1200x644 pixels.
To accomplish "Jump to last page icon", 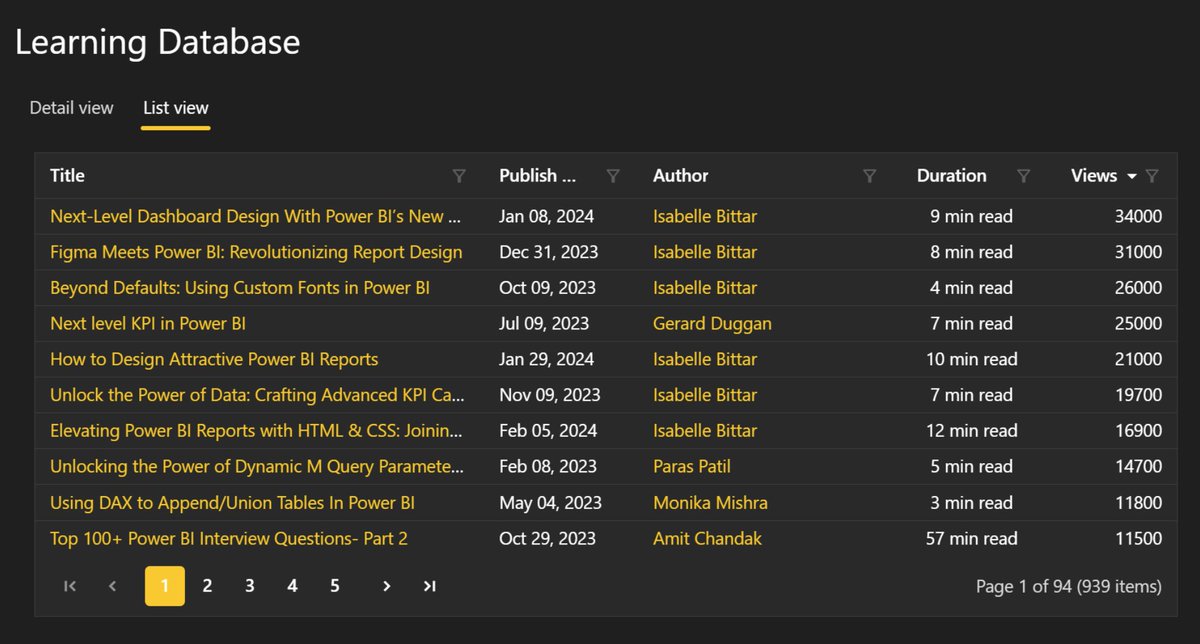I will 429,586.
